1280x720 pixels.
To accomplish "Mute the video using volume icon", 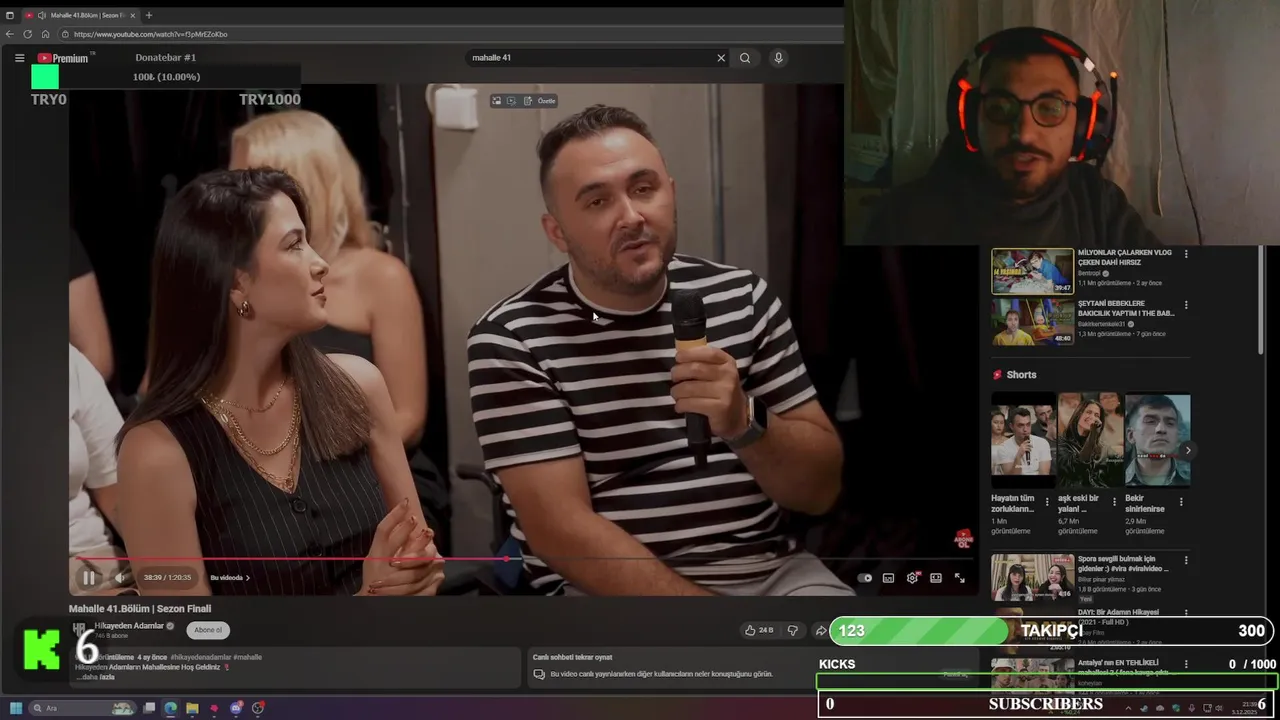I will [x=120, y=577].
